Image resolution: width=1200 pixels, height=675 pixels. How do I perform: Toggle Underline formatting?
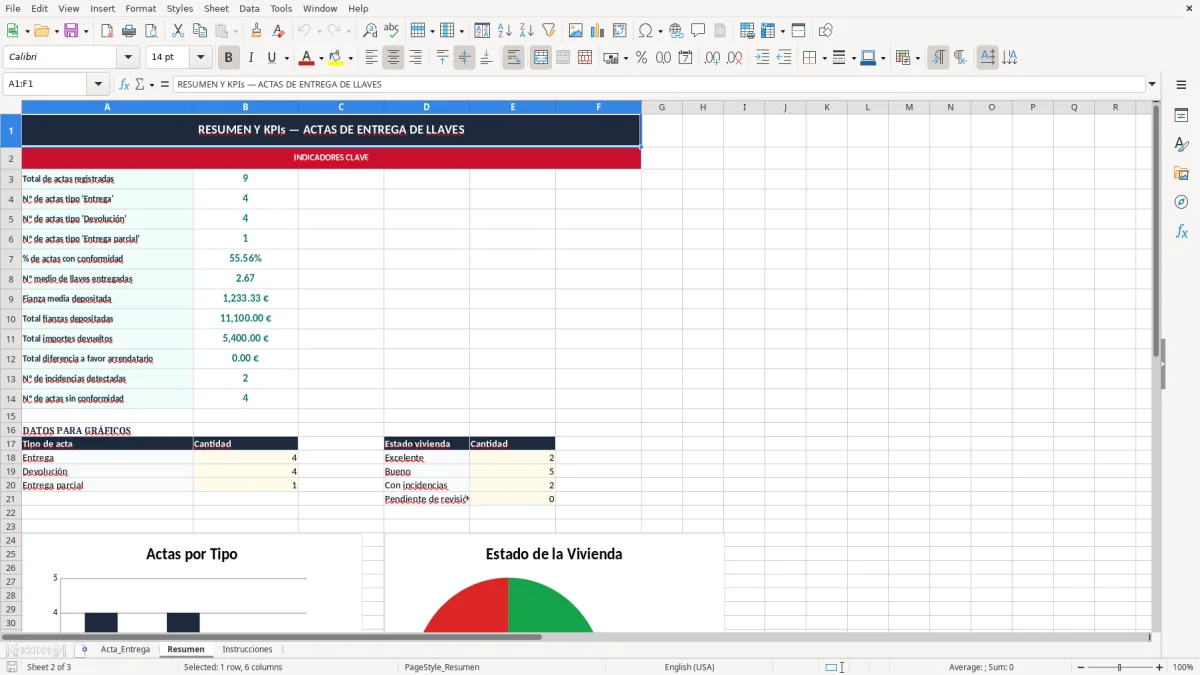point(272,58)
